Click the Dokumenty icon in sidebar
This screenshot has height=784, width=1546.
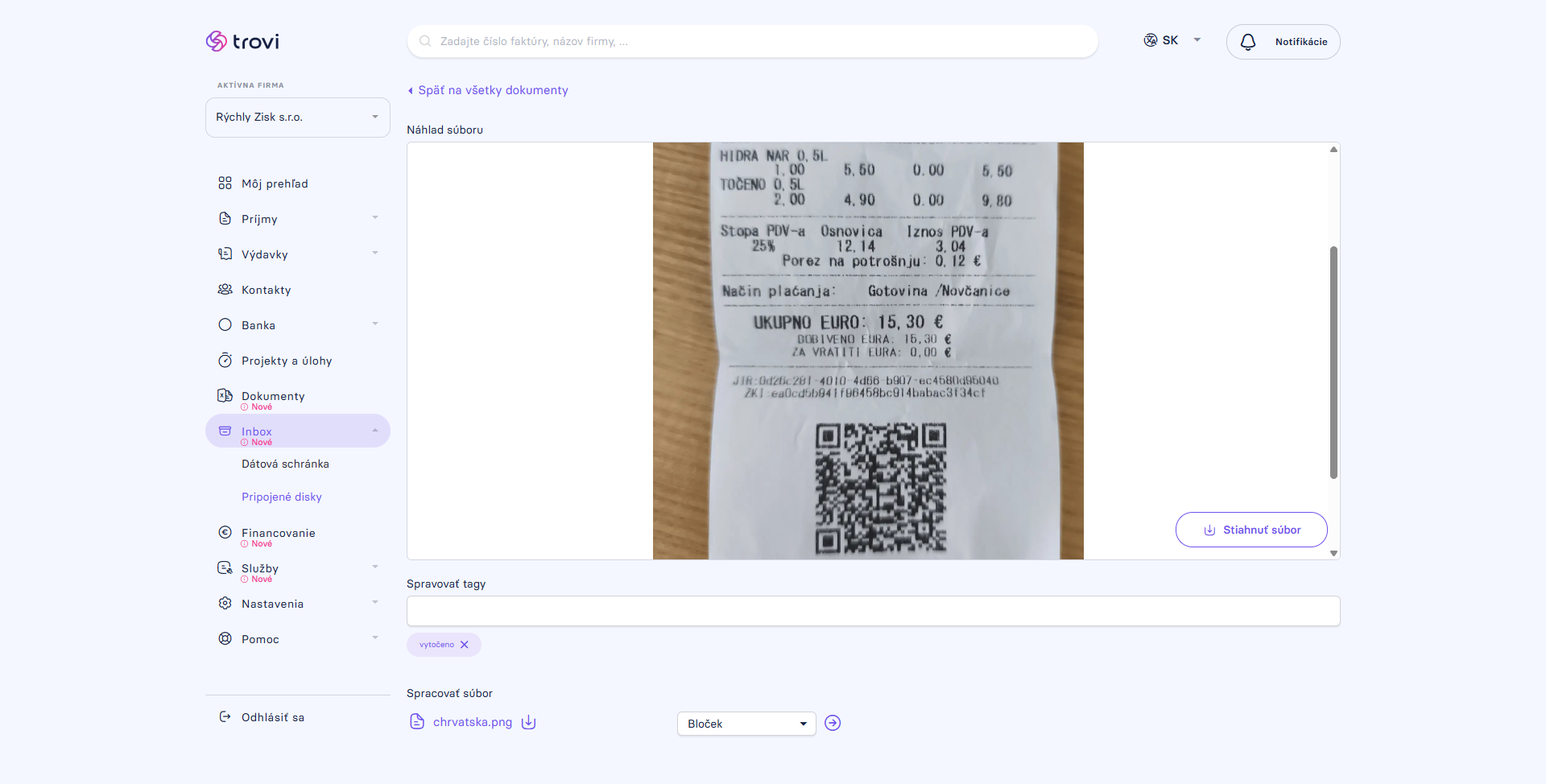(x=225, y=395)
